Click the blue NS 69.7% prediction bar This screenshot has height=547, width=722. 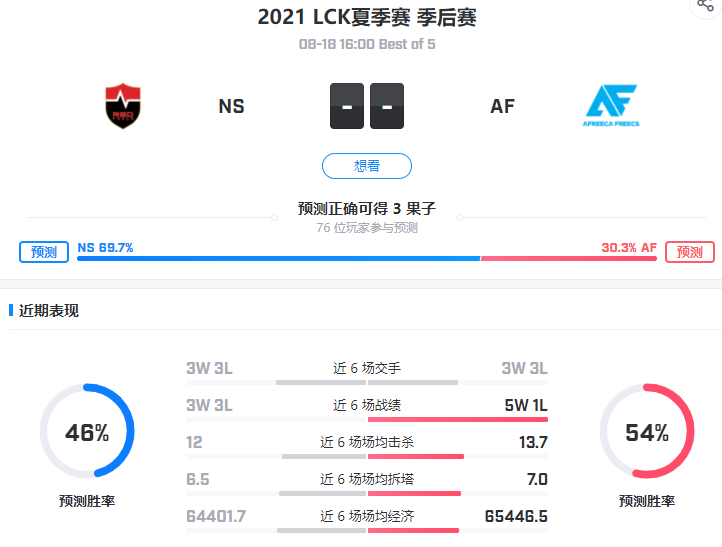pos(279,258)
